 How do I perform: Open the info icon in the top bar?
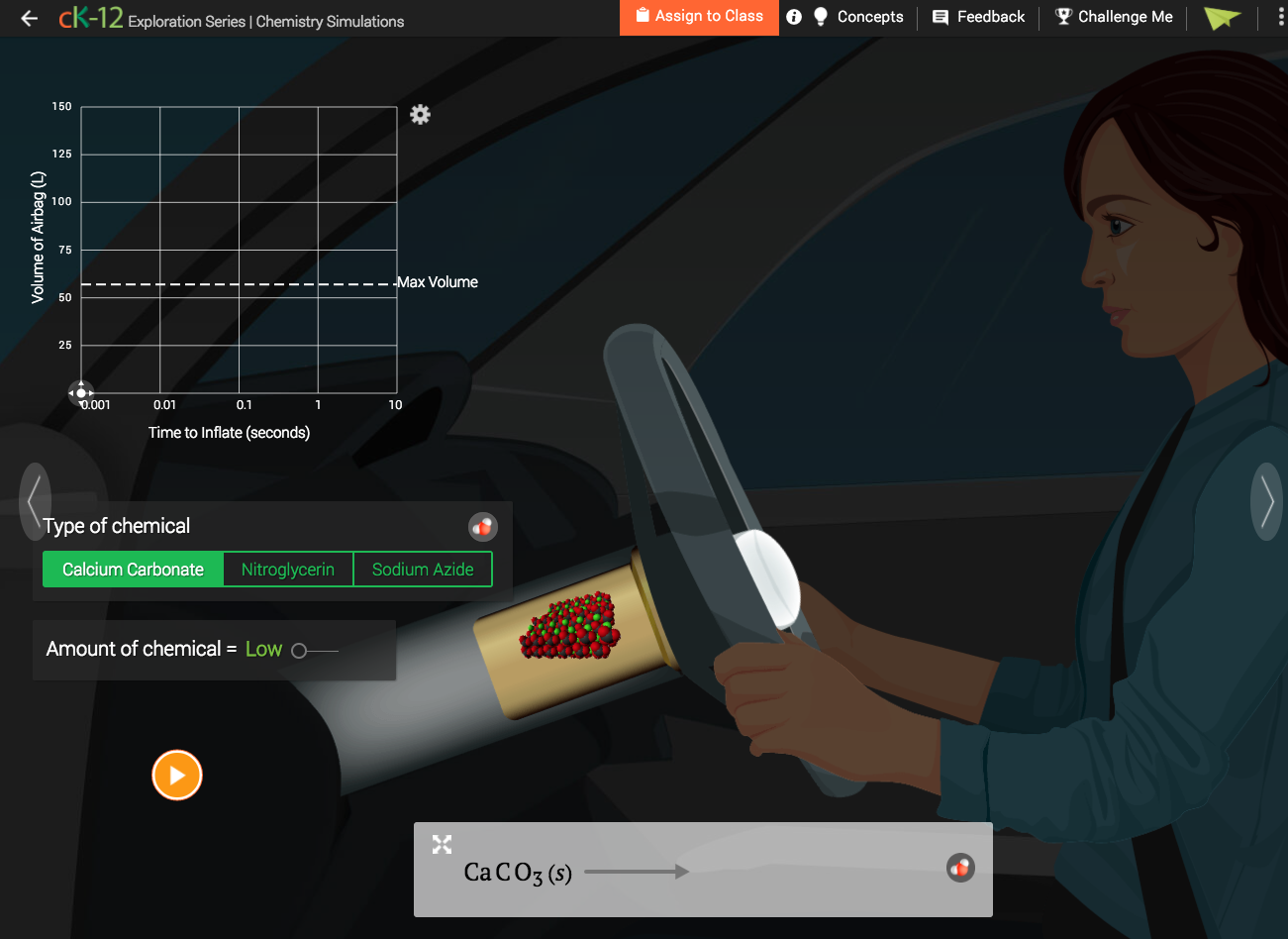coord(794,17)
